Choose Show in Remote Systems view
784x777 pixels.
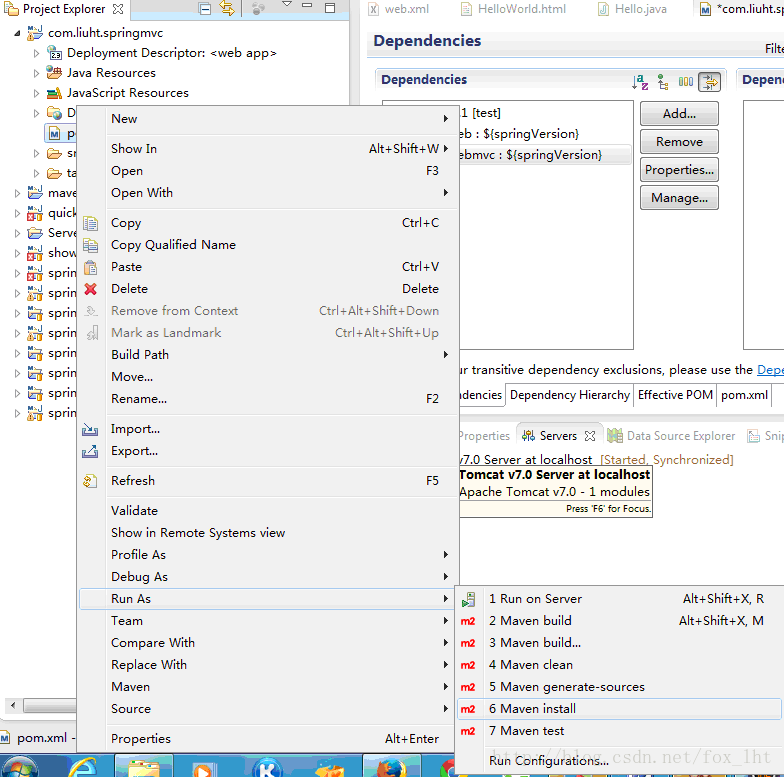click(x=268, y=533)
